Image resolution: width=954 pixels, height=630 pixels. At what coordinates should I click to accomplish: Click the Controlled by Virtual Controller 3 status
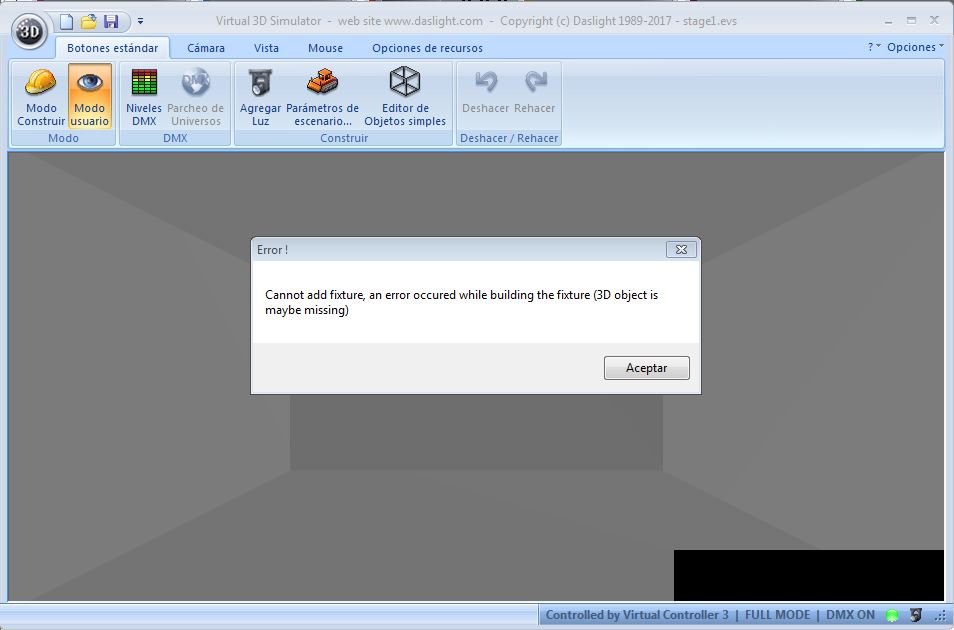tap(637, 615)
